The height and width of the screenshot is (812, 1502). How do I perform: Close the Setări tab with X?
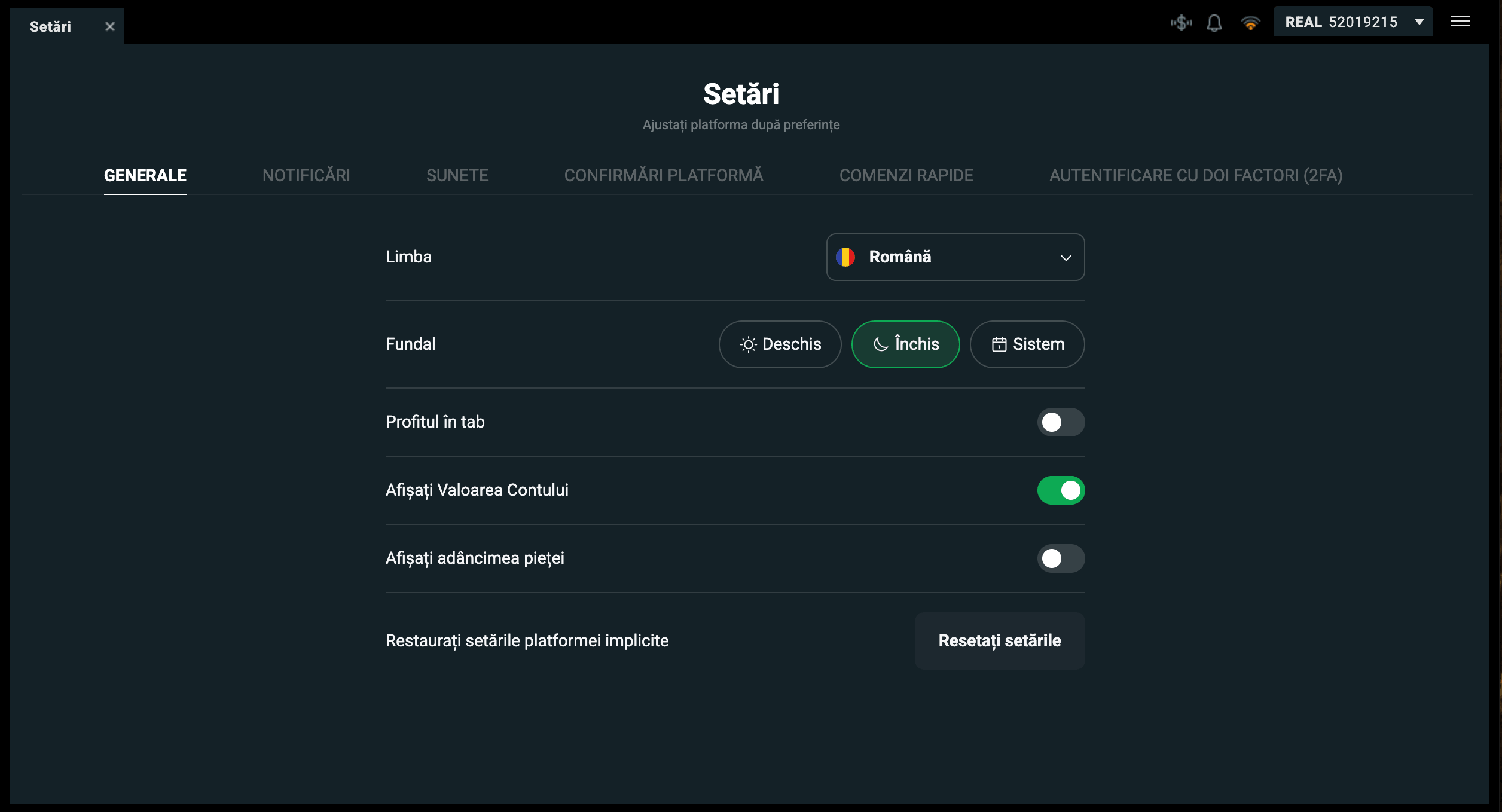click(110, 26)
